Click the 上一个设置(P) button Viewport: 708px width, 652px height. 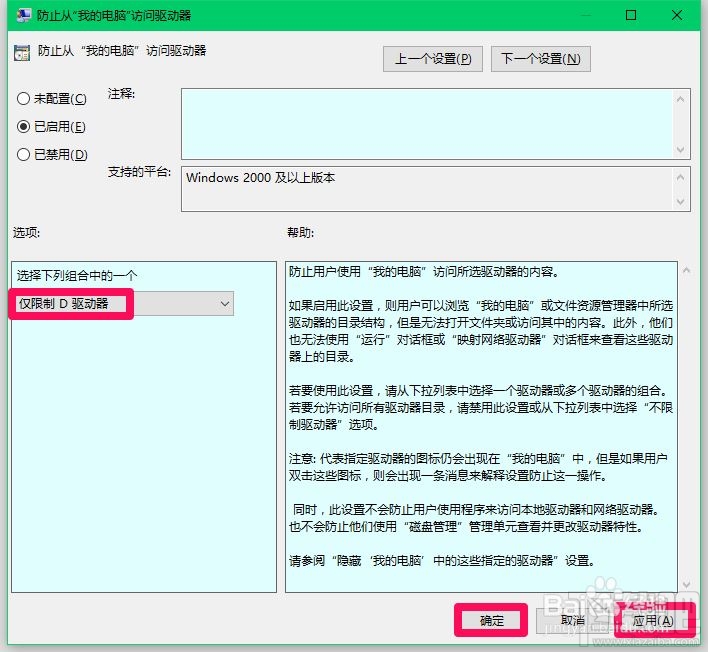click(x=433, y=59)
